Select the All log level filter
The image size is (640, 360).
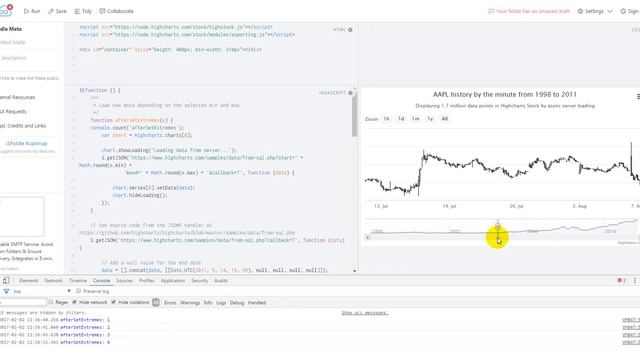[x=156, y=302]
